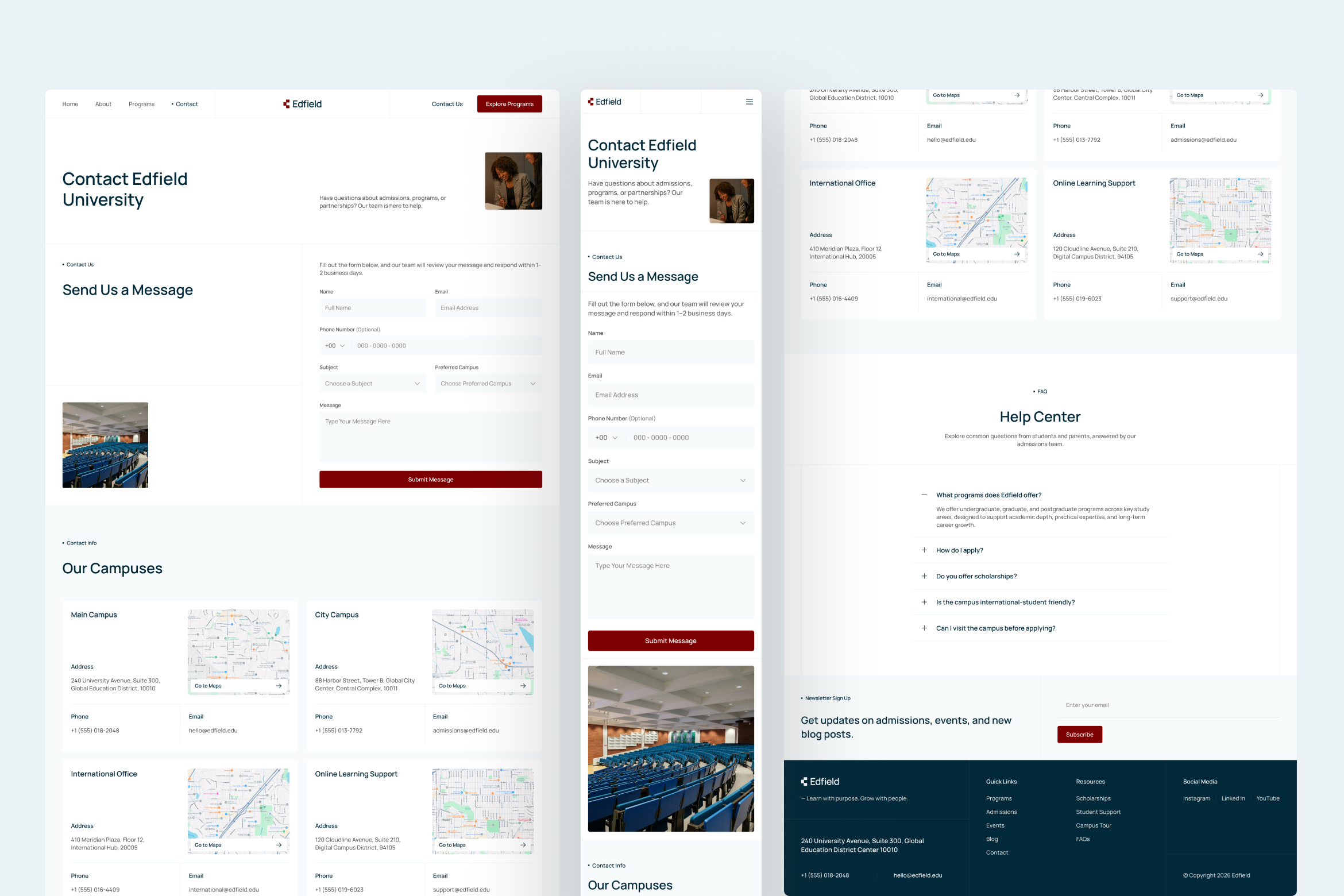
Task: Click the 'Enter your email' newsletter field
Action: tap(1166, 705)
